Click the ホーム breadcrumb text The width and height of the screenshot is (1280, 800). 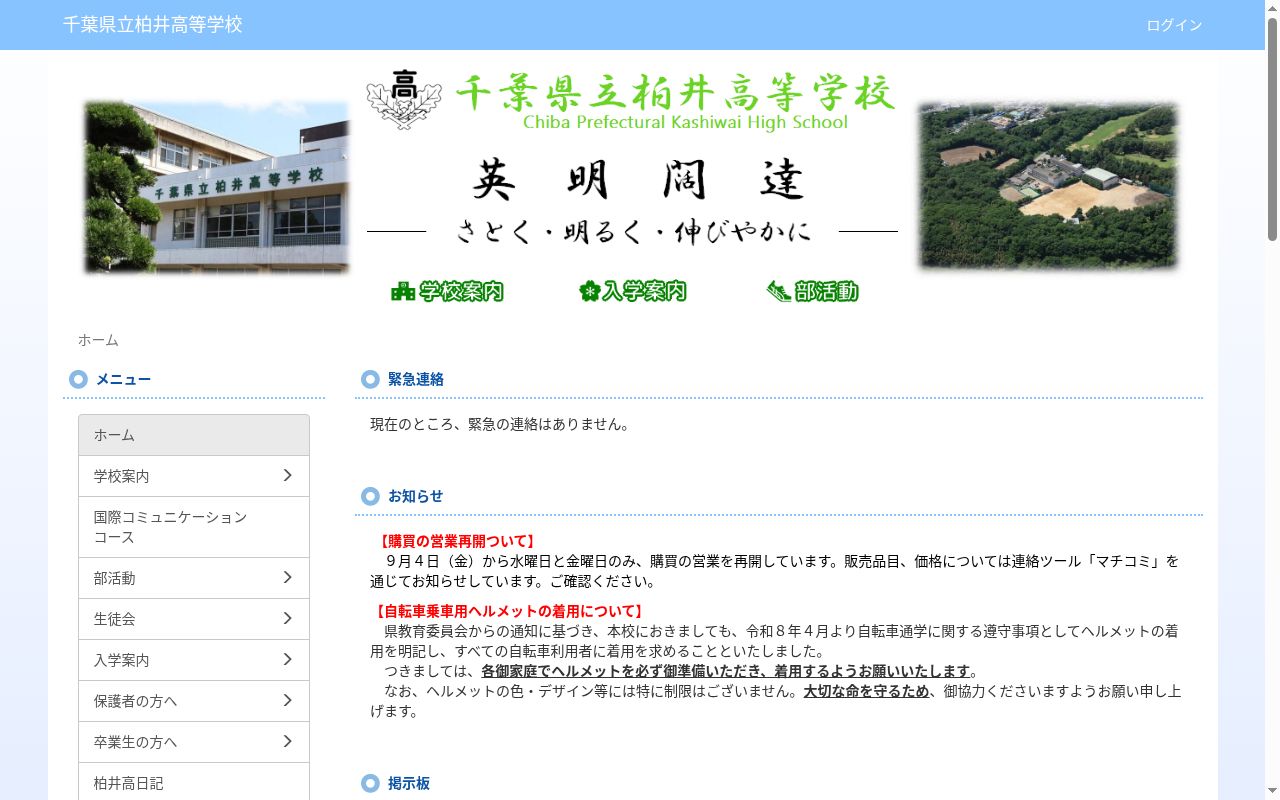click(98, 340)
